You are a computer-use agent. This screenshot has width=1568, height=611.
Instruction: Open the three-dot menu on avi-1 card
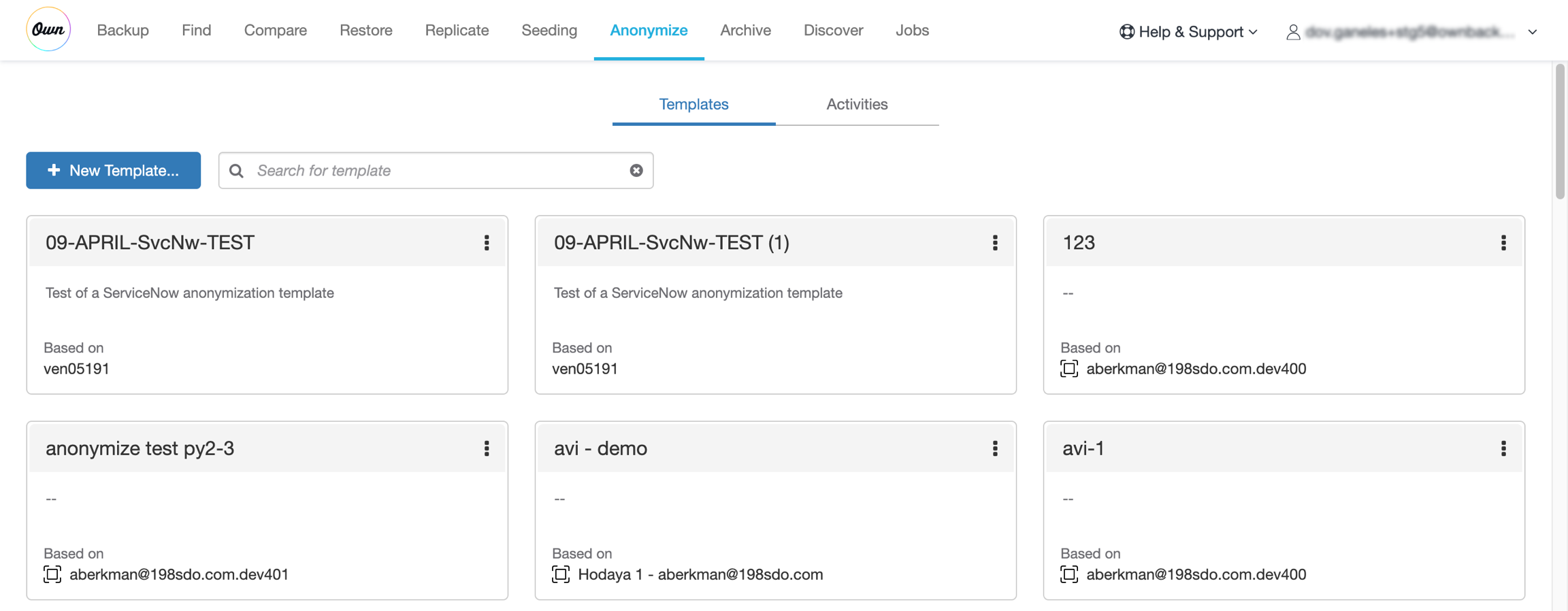[1503, 448]
